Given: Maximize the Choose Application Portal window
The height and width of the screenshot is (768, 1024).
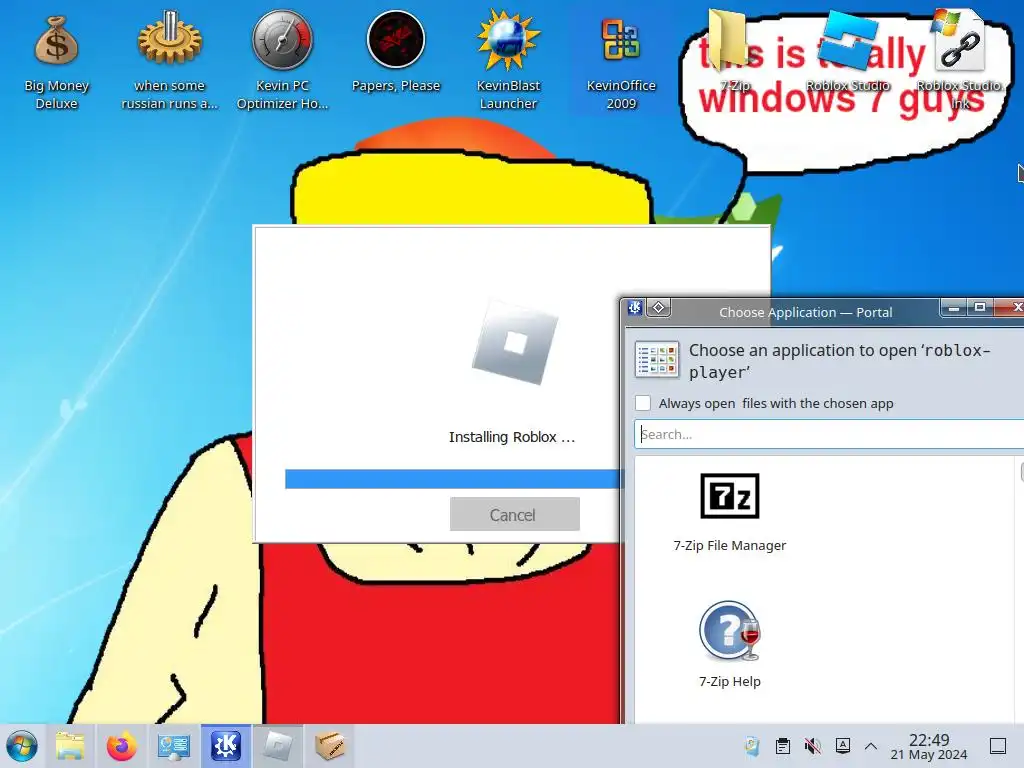Looking at the screenshot, I should tap(980, 308).
